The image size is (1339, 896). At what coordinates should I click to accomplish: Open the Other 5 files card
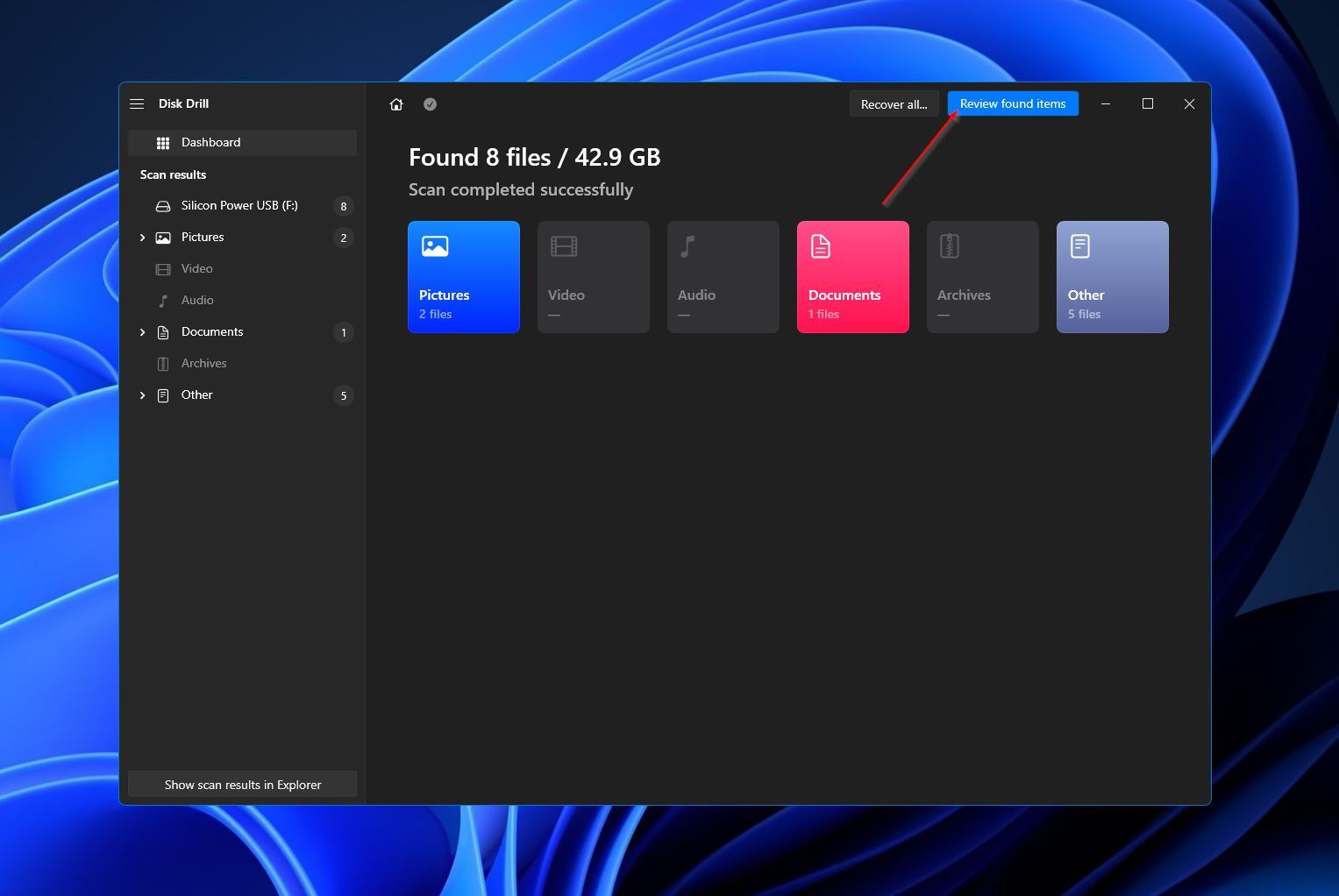tap(1113, 277)
